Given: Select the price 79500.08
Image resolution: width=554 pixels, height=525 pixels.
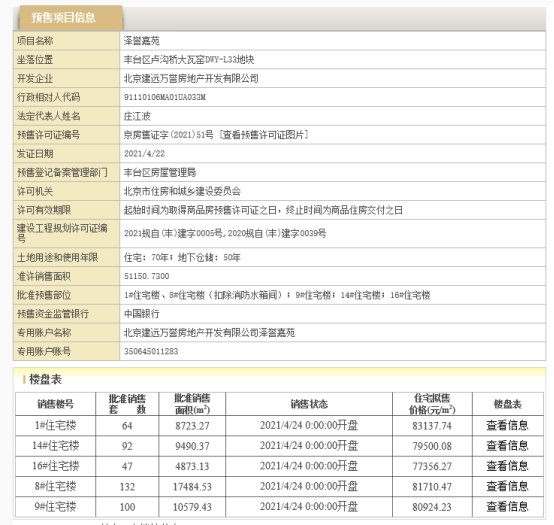Looking at the screenshot, I should pyautogui.click(x=432, y=446).
